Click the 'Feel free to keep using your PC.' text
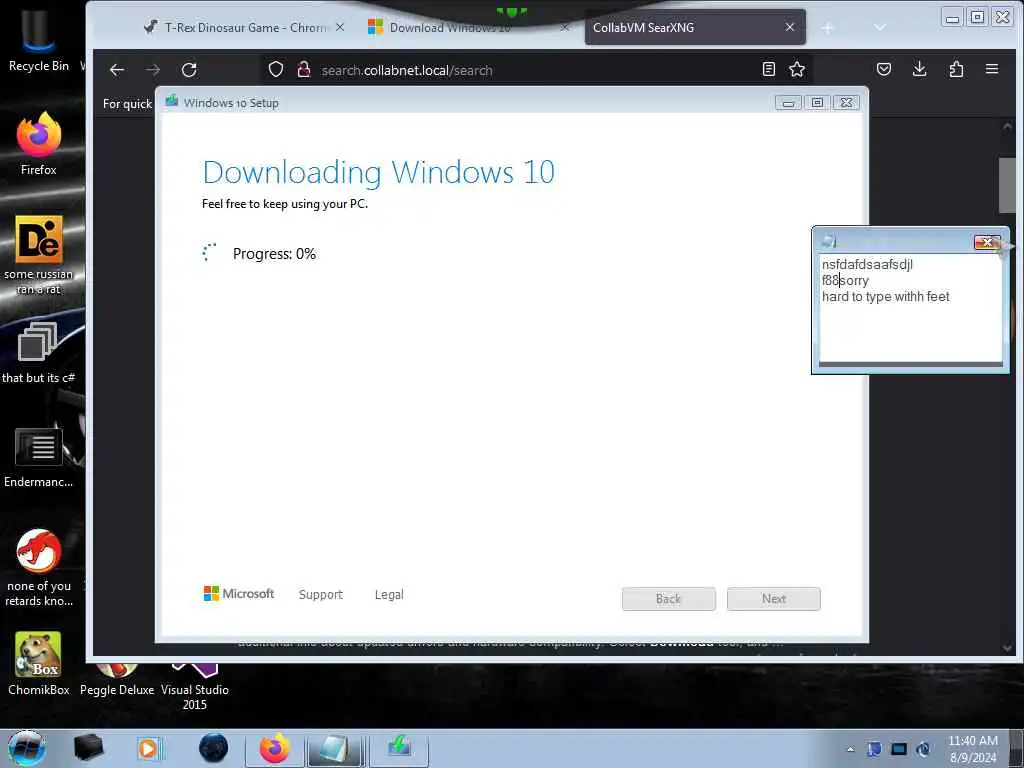1024x768 pixels. pos(285,204)
